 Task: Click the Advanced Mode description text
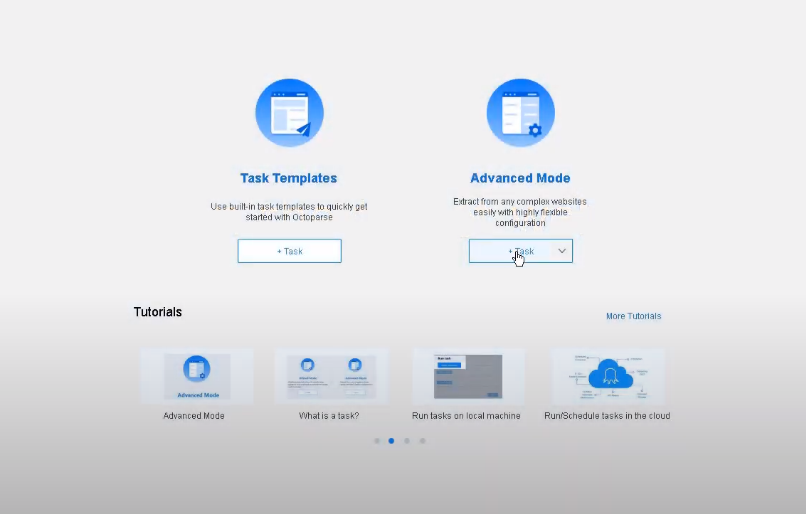click(520, 212)
